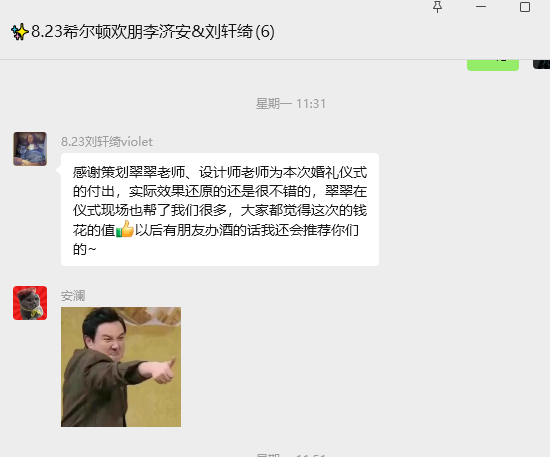Image resolution: width=550 pixels, height=457 pixels.
Task: Maximize the WeChat chat window
Action: point(525,7)
